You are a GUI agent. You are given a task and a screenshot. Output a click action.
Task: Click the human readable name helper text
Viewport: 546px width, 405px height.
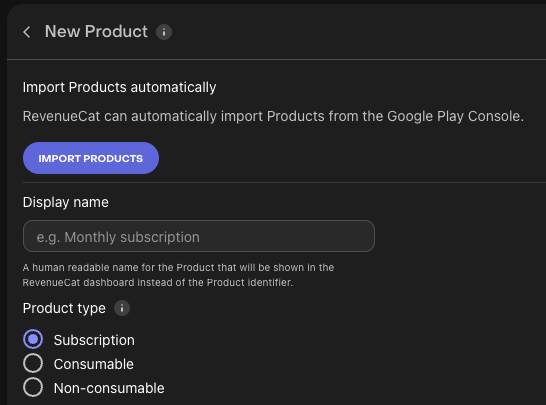point(178,267)
